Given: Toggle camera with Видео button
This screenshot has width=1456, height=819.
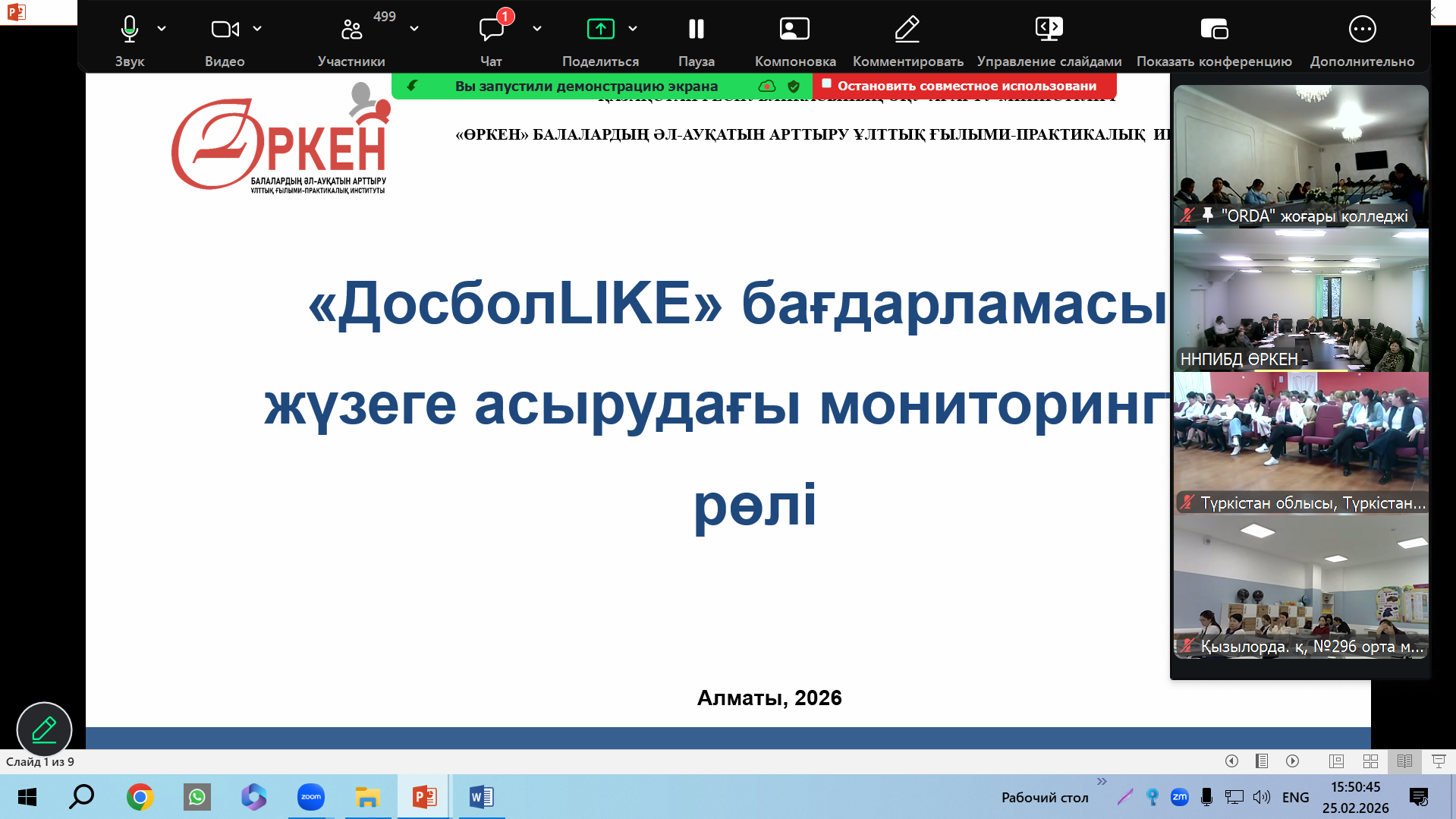Looking at the screenshot, I should (225, 39).
